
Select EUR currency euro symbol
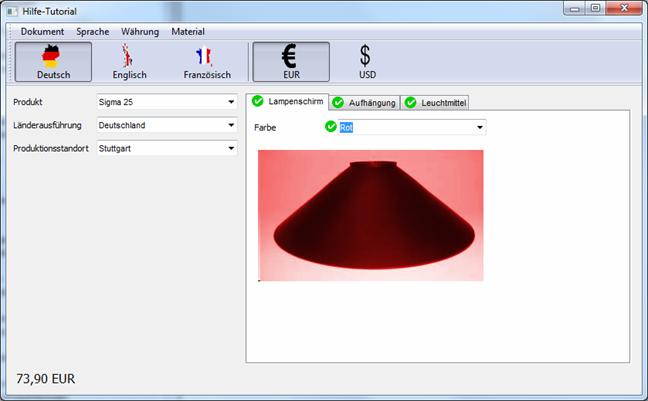pos(291,62)
